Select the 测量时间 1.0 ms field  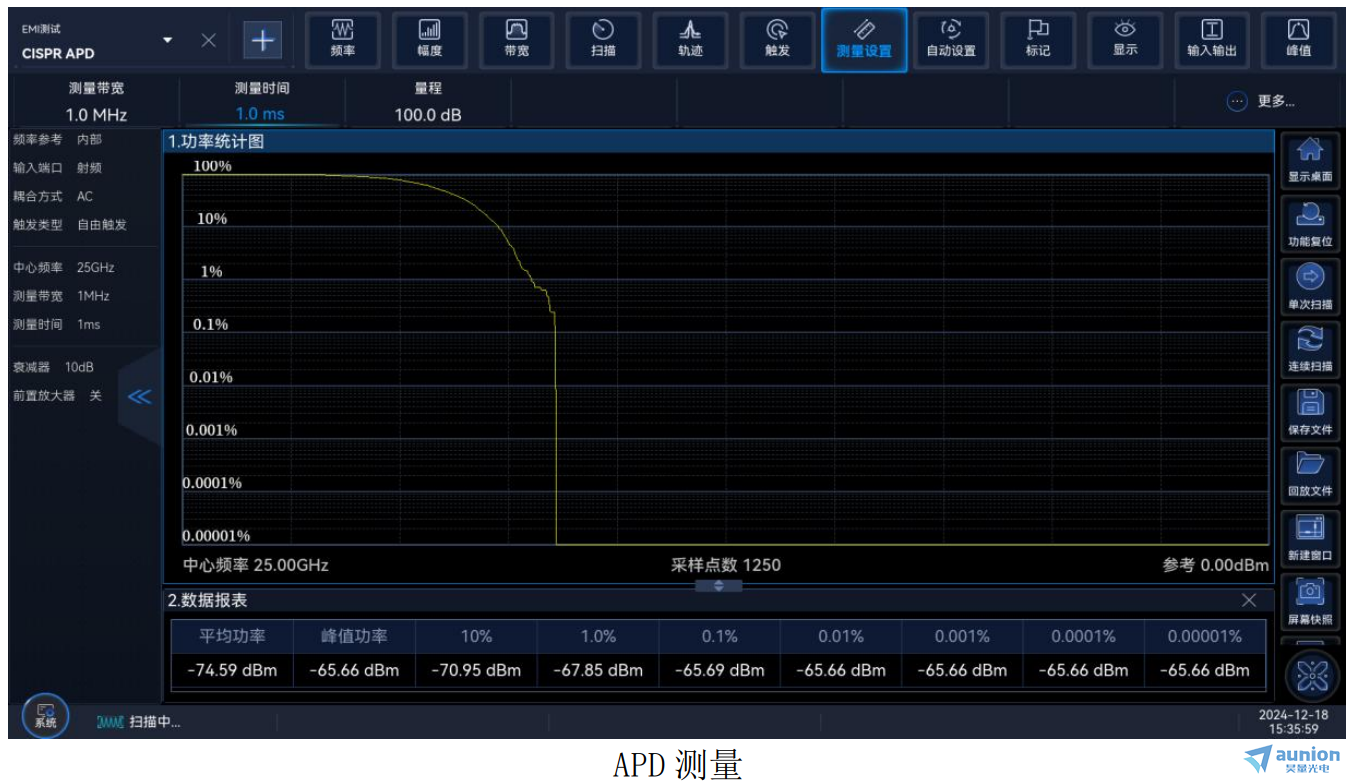pos(260,113)
